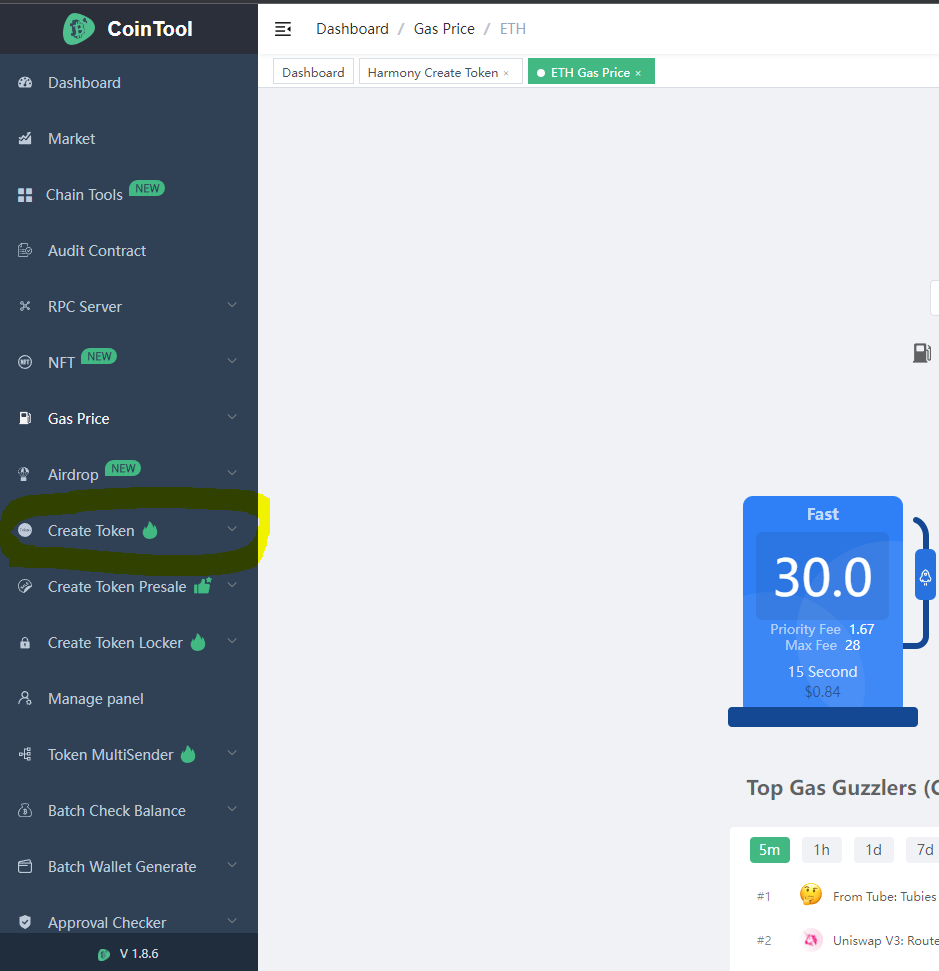Click the Create Token Locker padlock icon

25,643
